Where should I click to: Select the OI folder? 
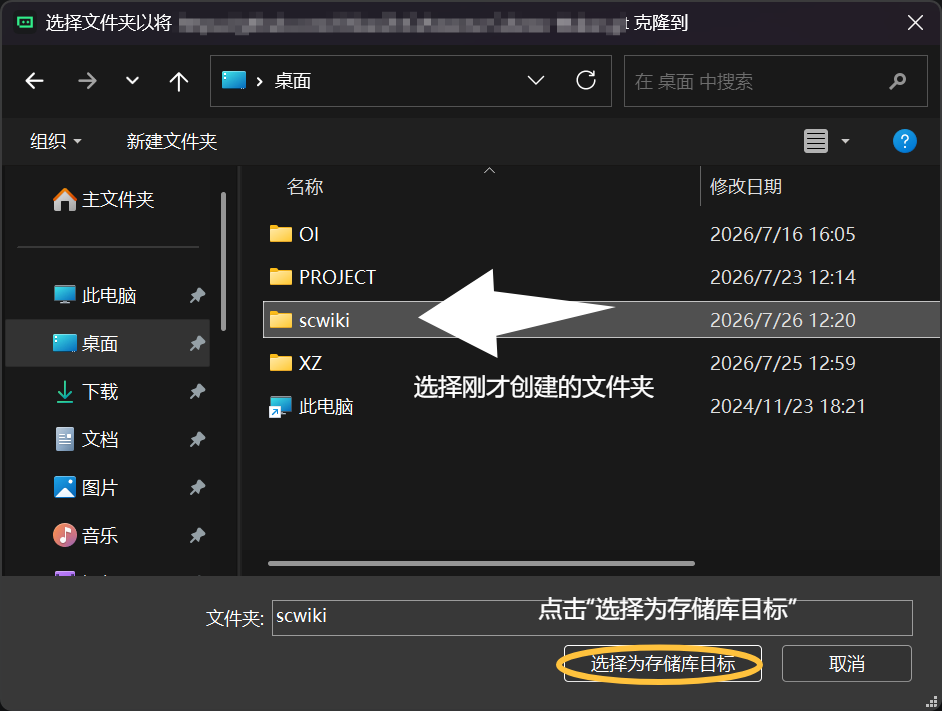point(294,234)
